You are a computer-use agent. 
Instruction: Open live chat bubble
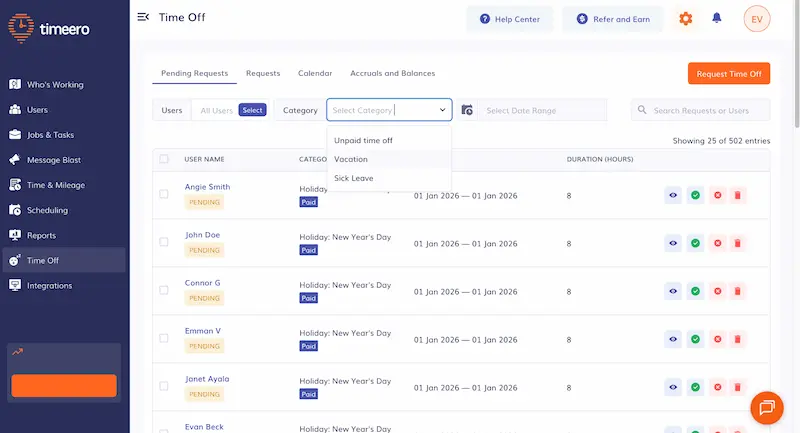point(767,407)
